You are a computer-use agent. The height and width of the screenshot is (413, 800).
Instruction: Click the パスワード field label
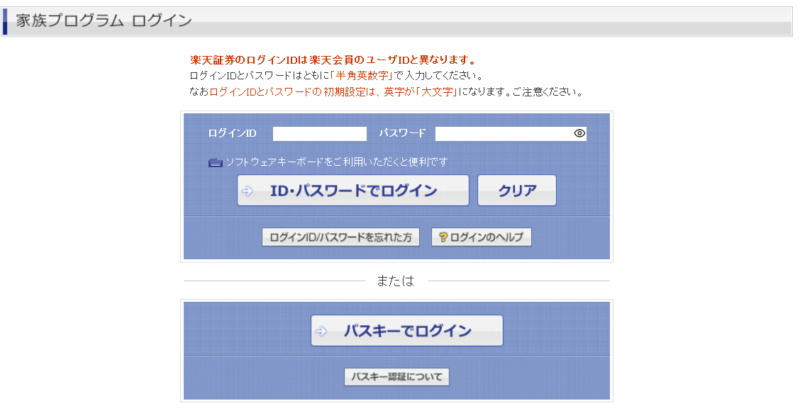click(402, 133)
